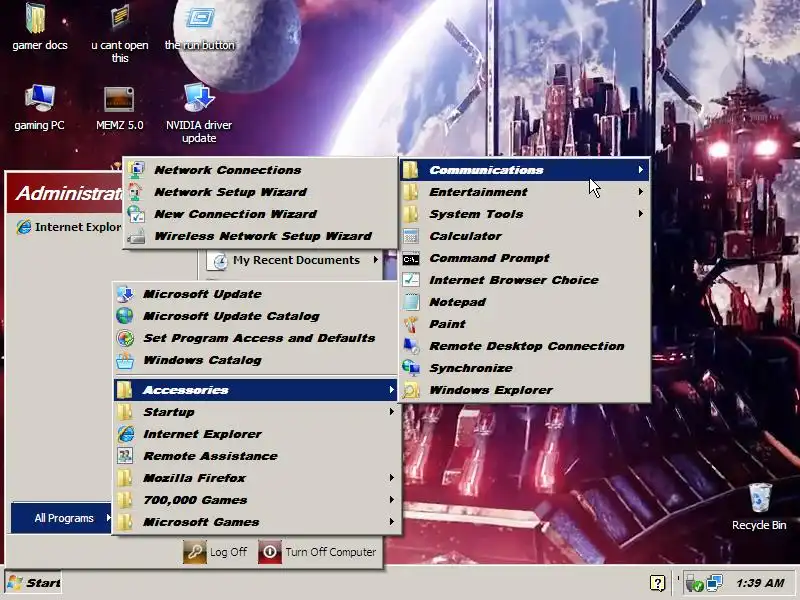Open the gamer docs desktop folder icon

[36, 18]
